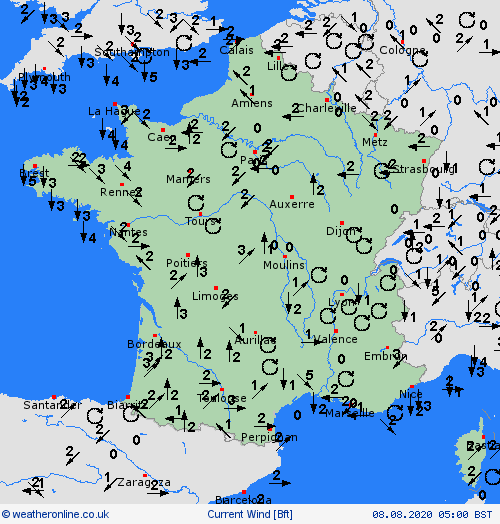Click the red dot at Nice

(x=412, y=387)
